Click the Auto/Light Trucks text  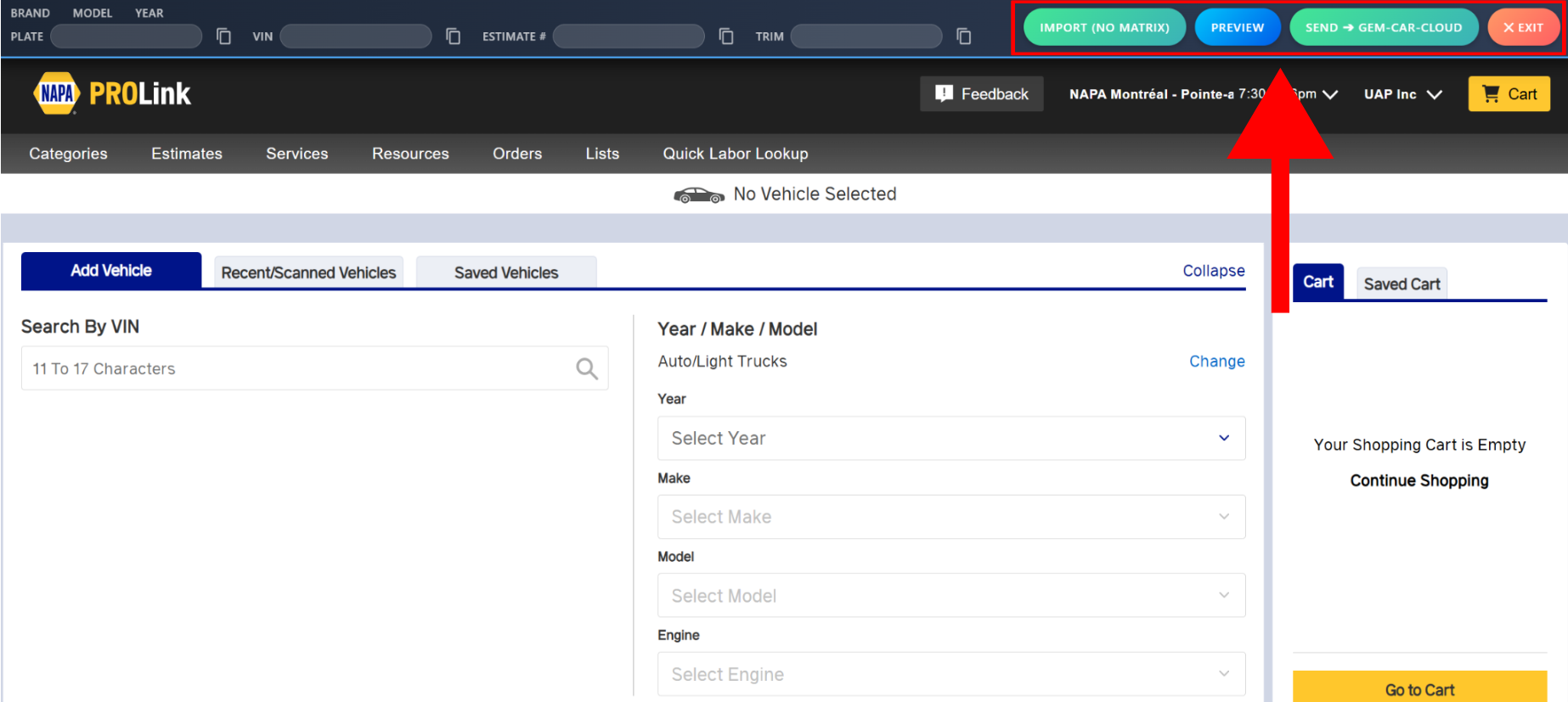(722, 362)
